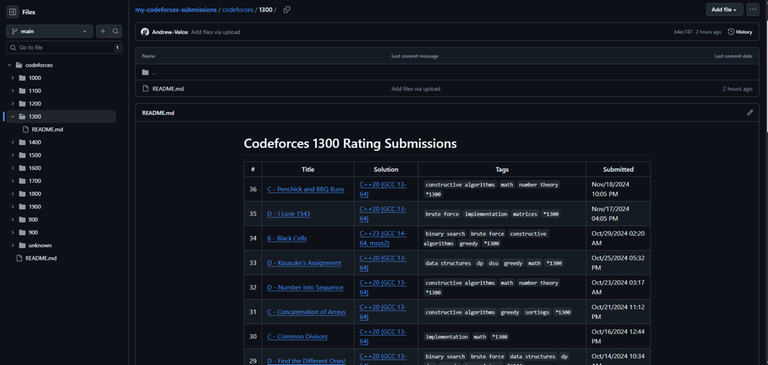The width and height of the screenshot is (768, 365).
Task: Open C++20 solution for row 33
Action: tap(383, 263)
